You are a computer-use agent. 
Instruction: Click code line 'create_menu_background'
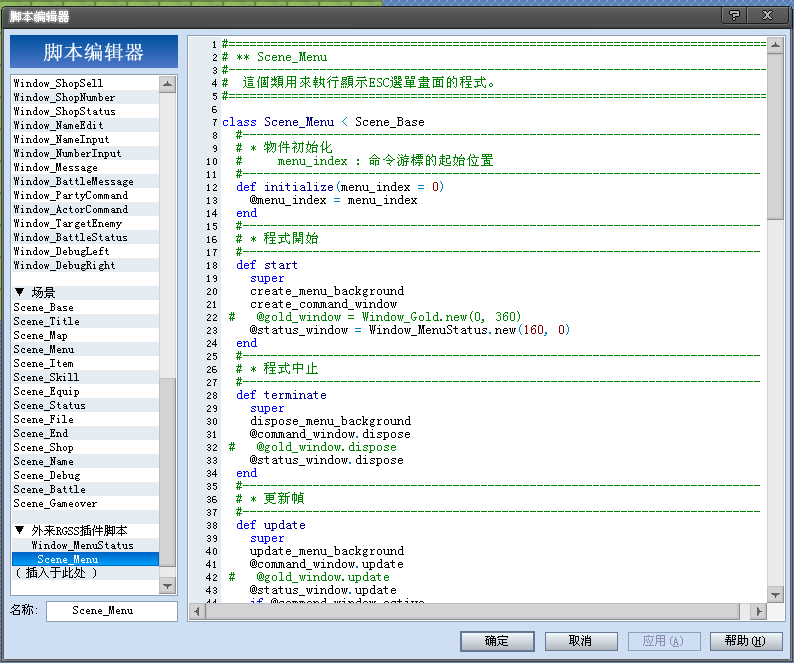pyautogui.click(x=327, y=291)
